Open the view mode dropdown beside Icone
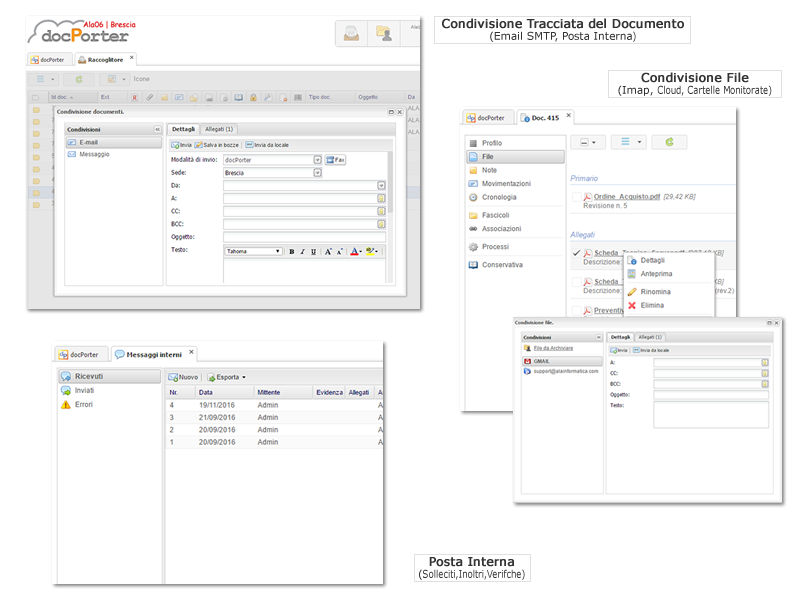Image resolution: width=800 pixels, height=600 pixels. click(x=115, y=79)
